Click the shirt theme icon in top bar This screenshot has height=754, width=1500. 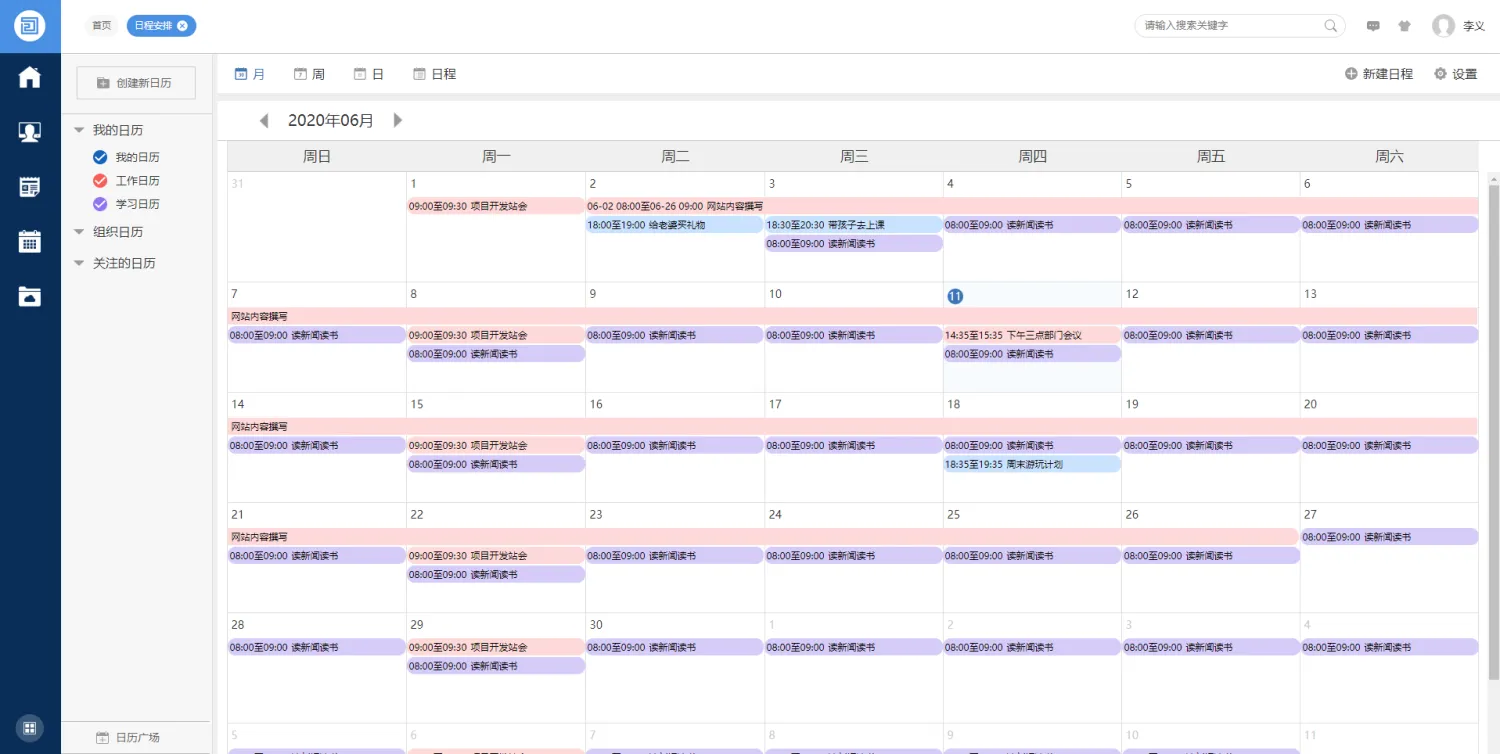[1404, 26]
